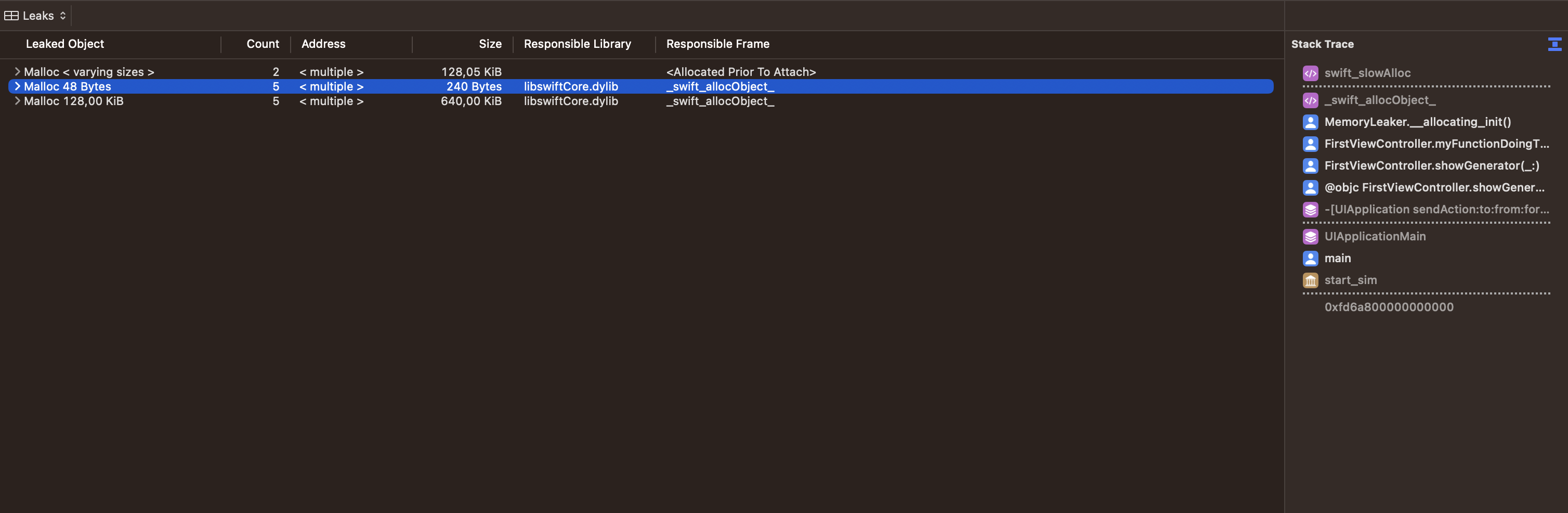Expand the Malloc < varying sizes > row

click(x=18, y=71)
